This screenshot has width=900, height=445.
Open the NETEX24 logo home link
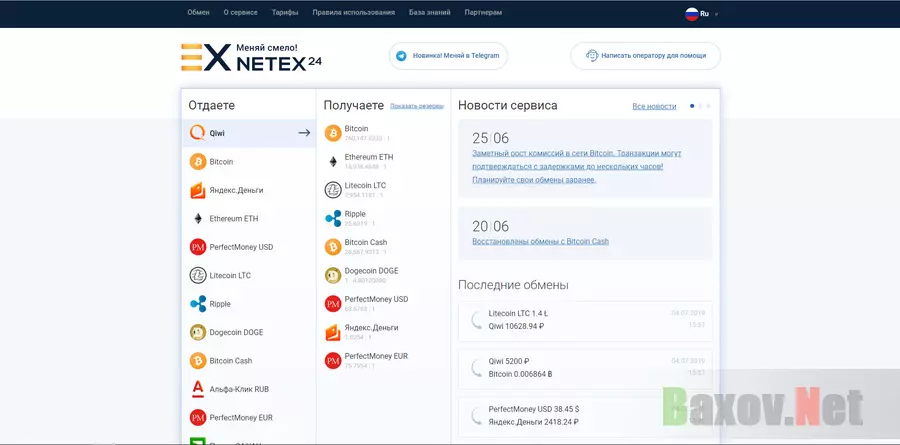click(x=251, y=57)
